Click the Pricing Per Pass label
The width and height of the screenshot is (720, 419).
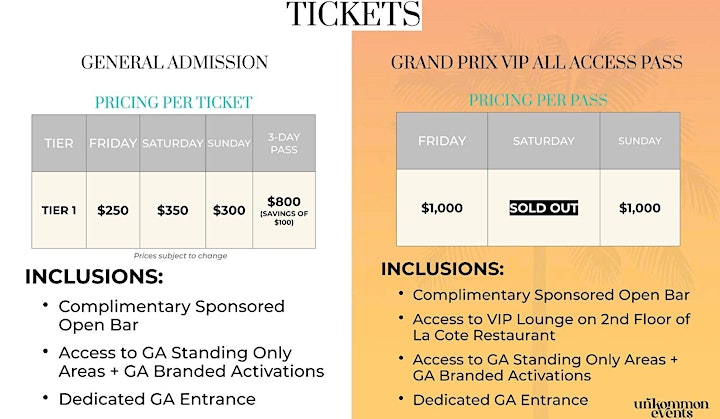(538, 100)
